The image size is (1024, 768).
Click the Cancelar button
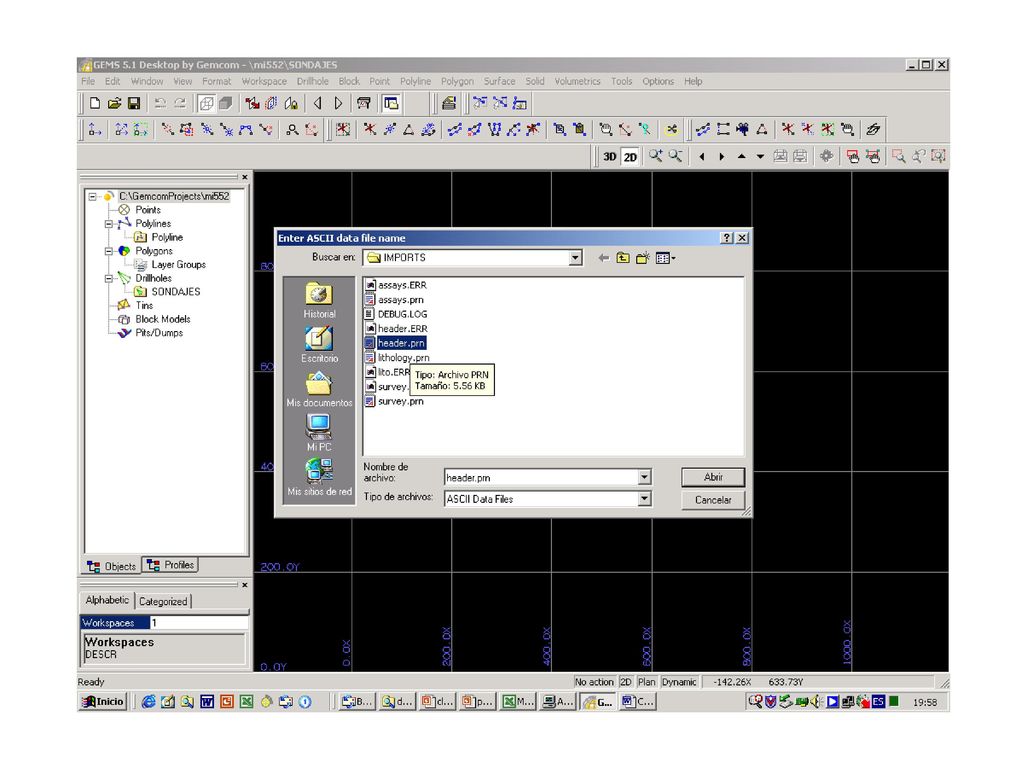(x=712, y=500)
